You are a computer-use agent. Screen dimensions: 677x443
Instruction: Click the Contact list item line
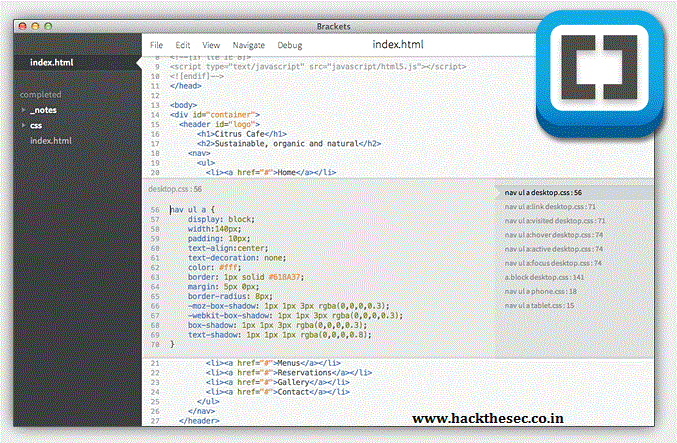click(278, 392)
